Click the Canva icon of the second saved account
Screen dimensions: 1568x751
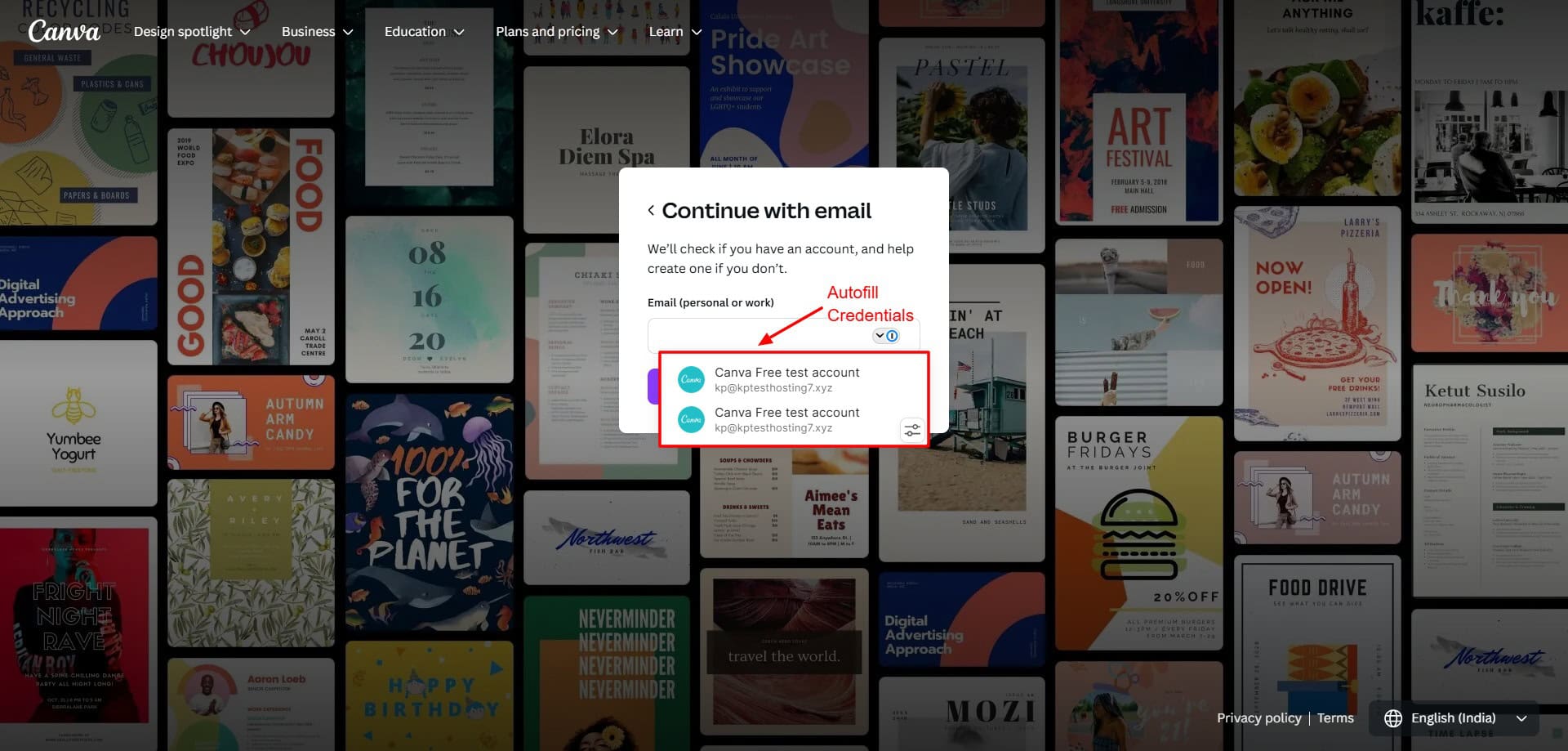691,419
